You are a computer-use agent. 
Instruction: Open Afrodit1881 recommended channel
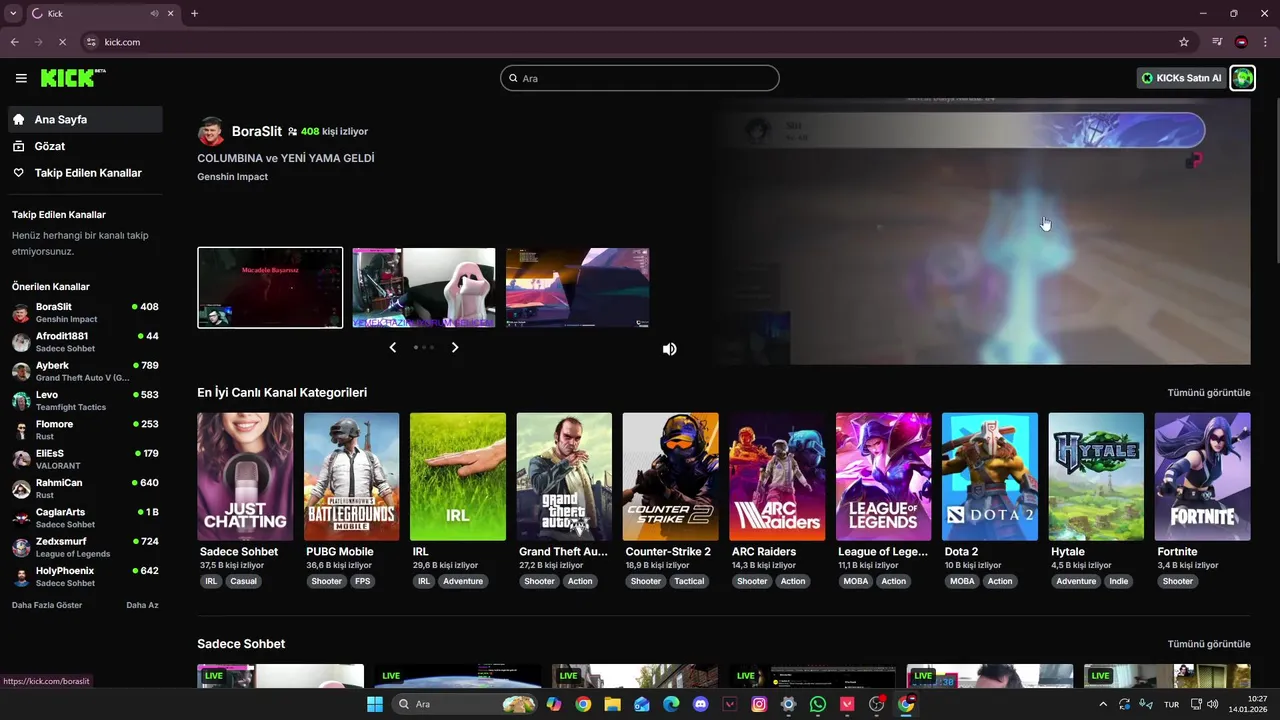click(x=85, y=342)
